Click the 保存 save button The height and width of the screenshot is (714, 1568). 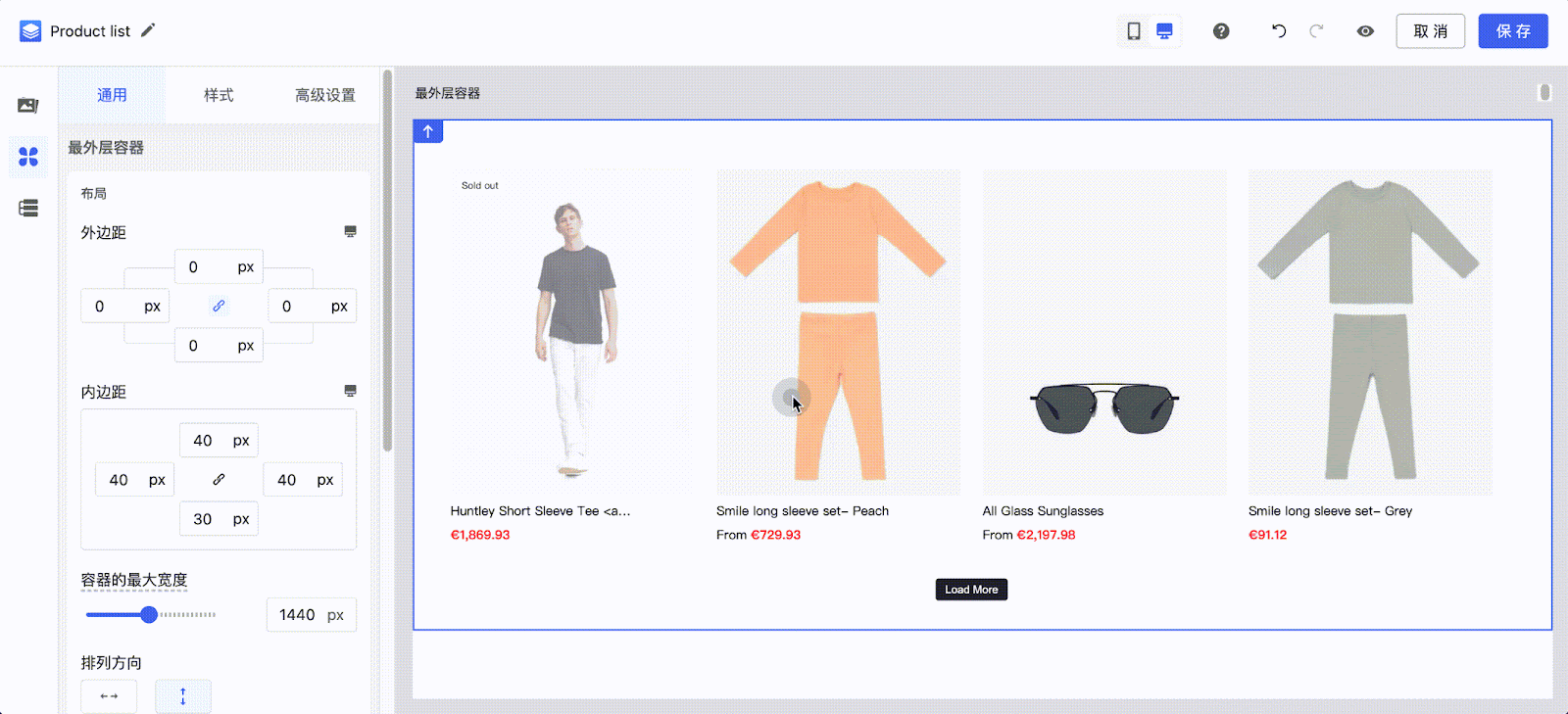coord(1513,31)
